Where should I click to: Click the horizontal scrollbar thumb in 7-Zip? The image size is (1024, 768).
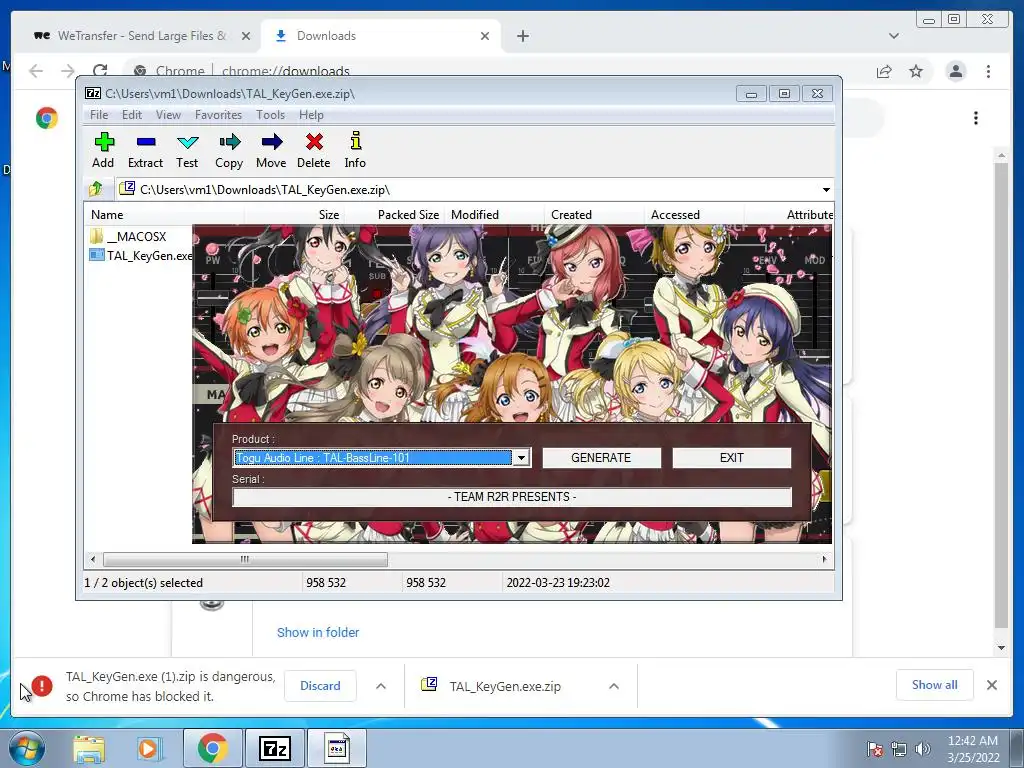245,559
